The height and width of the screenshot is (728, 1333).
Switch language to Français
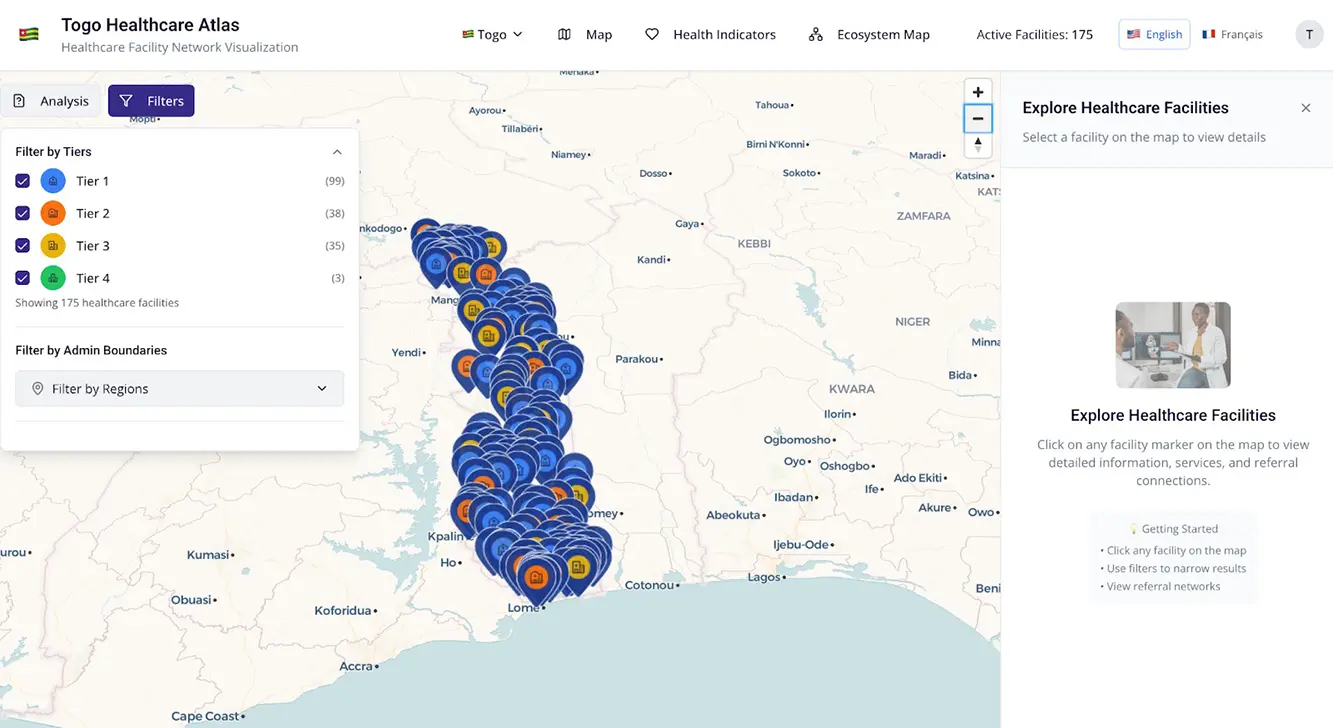(1232, 34)
